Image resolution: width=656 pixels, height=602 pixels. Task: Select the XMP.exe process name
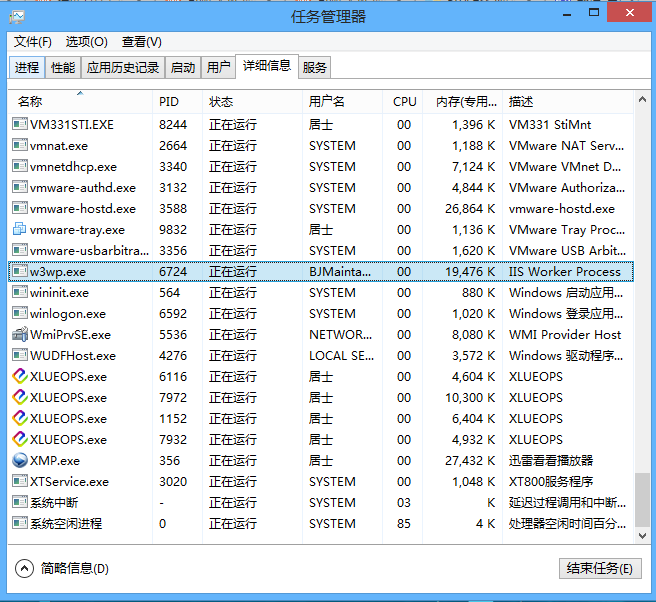click(55, 461)
